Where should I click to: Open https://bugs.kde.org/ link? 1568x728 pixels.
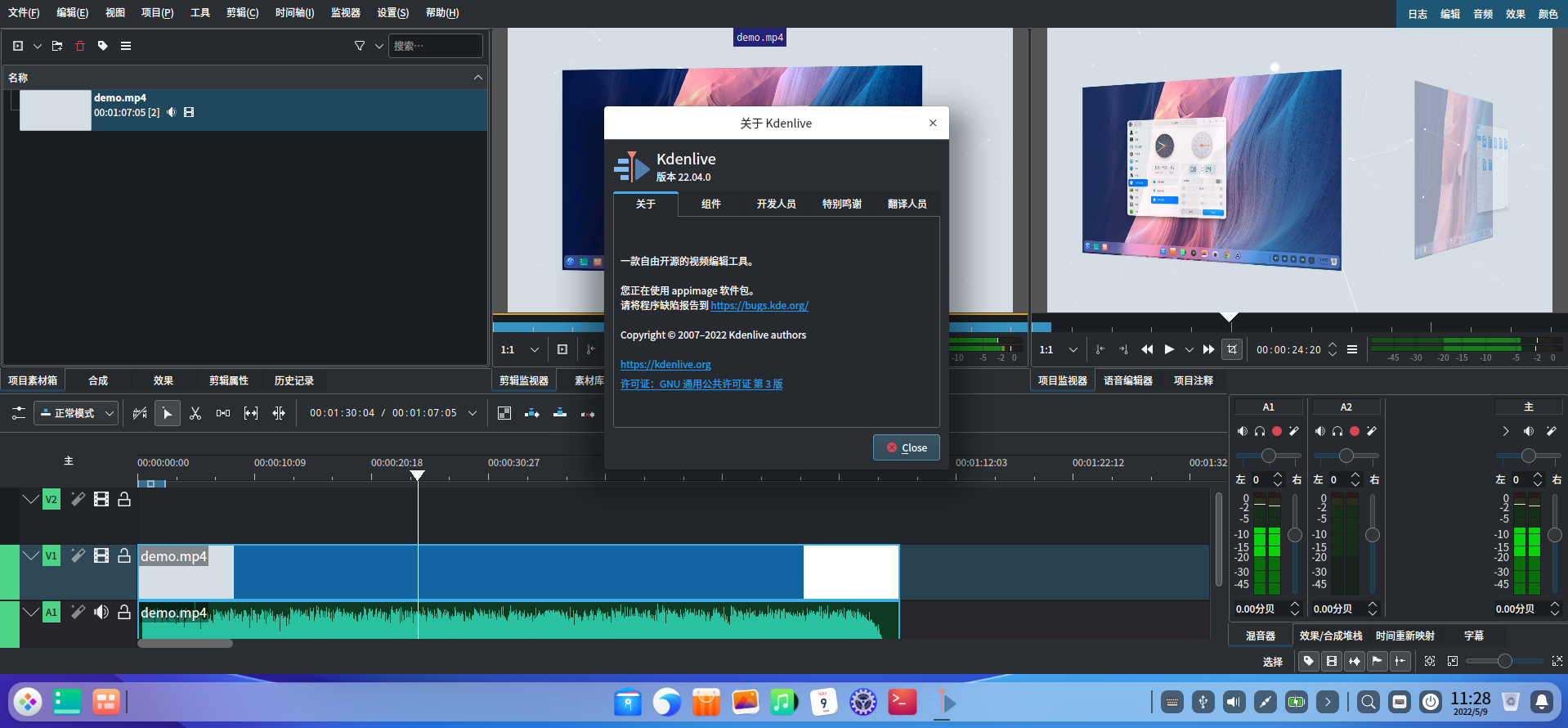(x=759, y=305)
